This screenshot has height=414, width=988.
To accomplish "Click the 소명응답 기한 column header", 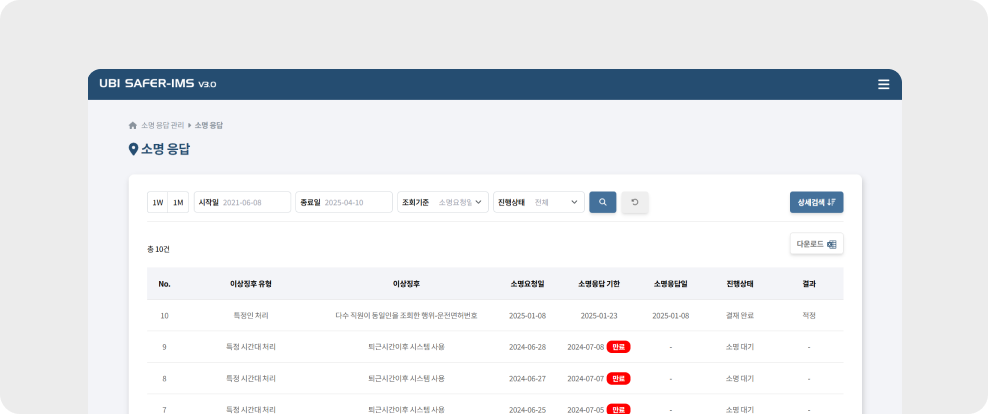I will point(599,284).
